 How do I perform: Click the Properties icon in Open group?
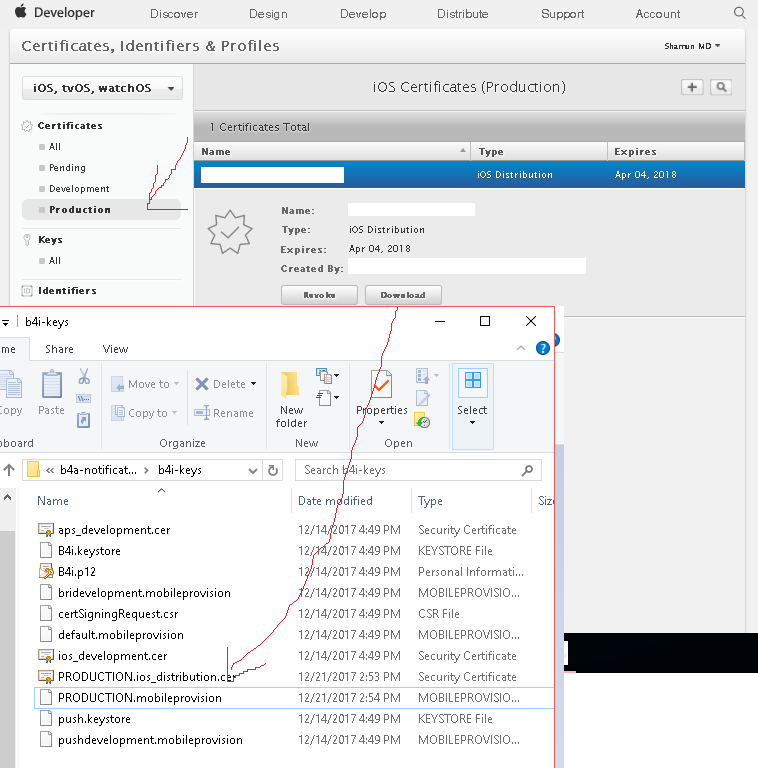pos(381,384)
